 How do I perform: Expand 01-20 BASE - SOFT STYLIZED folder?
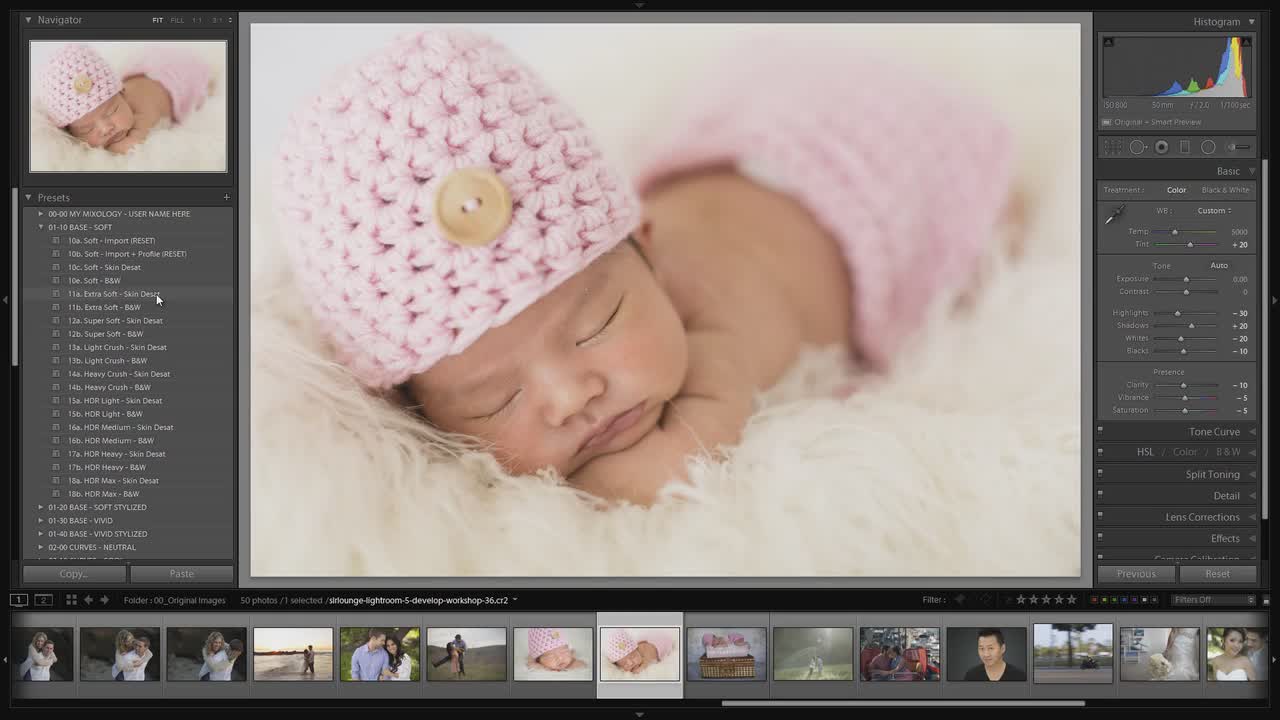click(x=41, y=507)
